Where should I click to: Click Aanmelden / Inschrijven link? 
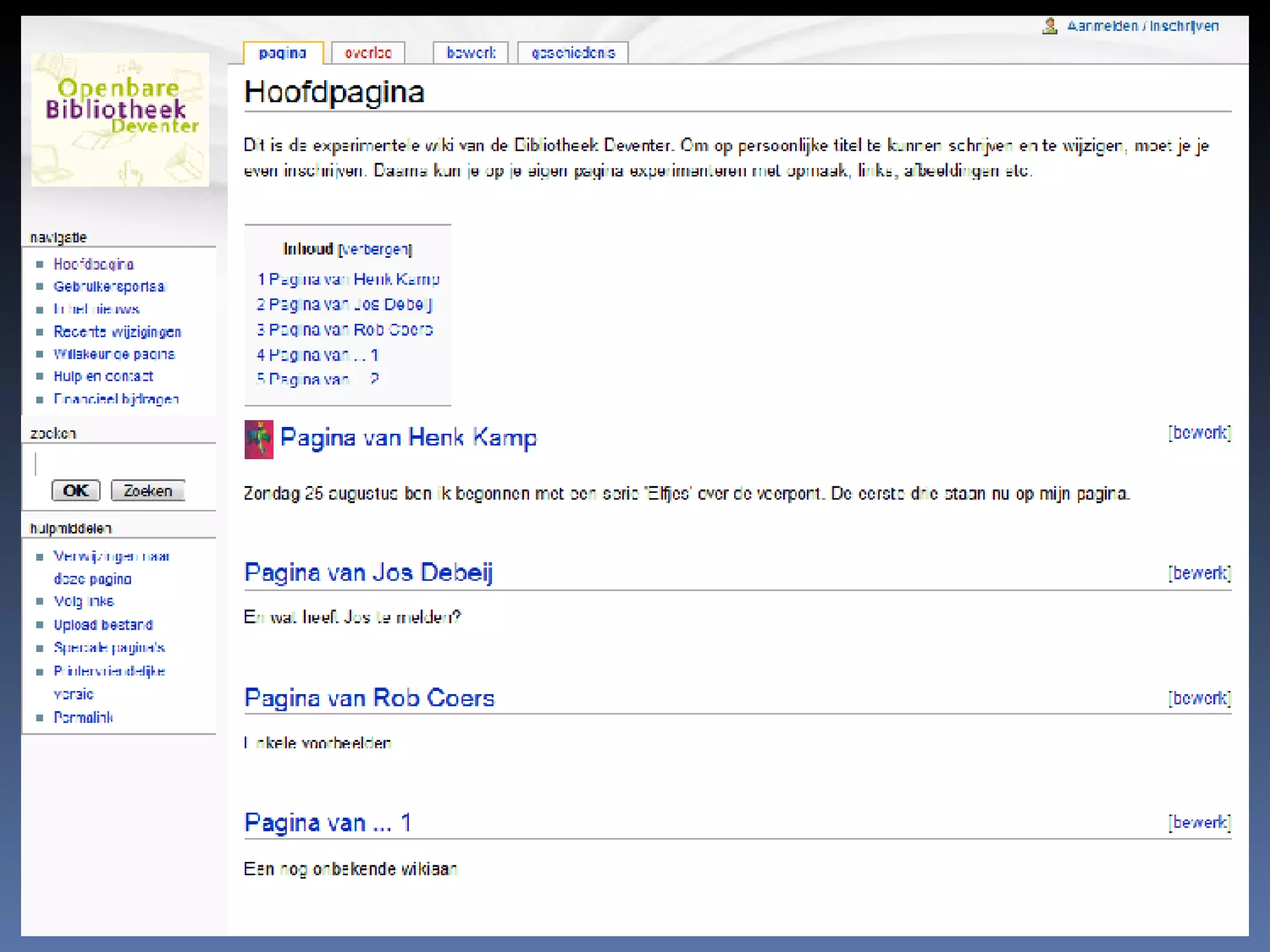1142,26
